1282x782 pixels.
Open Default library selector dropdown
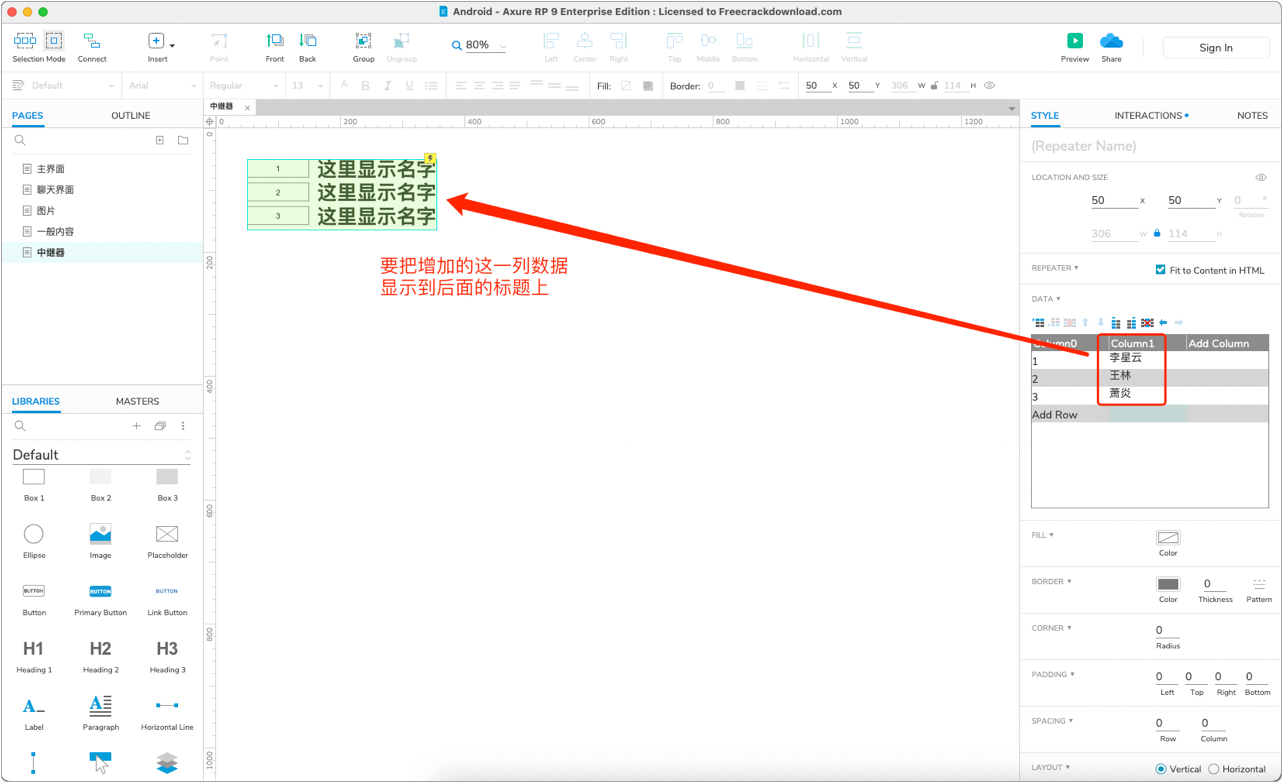(101, 455)
